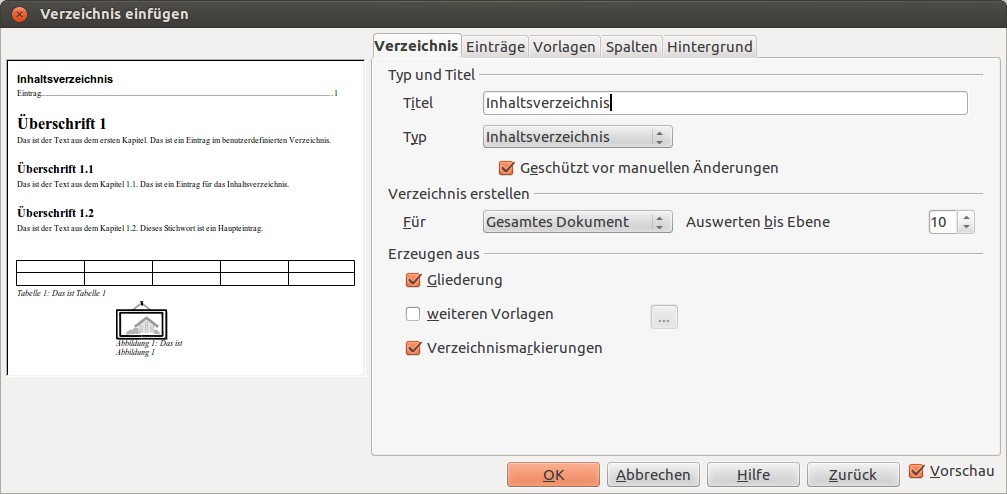Toggle Geschützt vor manuellen Änderungen checkbox
The image size is (1007, 494).
[x=505, y=168]
